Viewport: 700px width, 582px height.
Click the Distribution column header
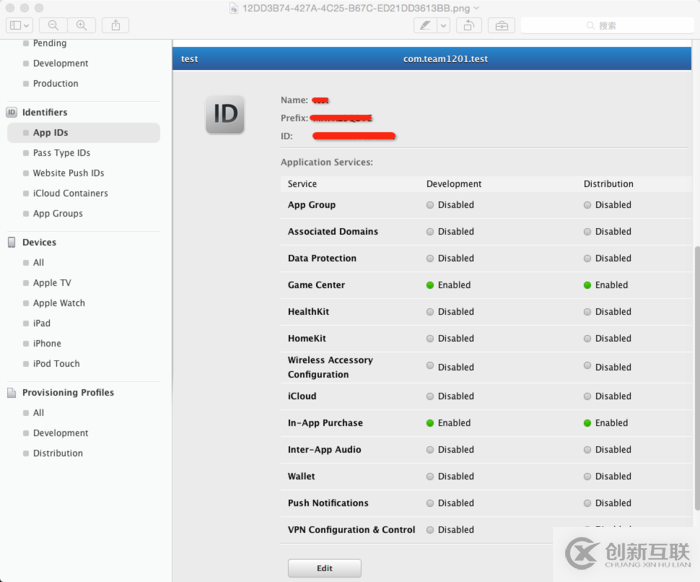(608, 184)
